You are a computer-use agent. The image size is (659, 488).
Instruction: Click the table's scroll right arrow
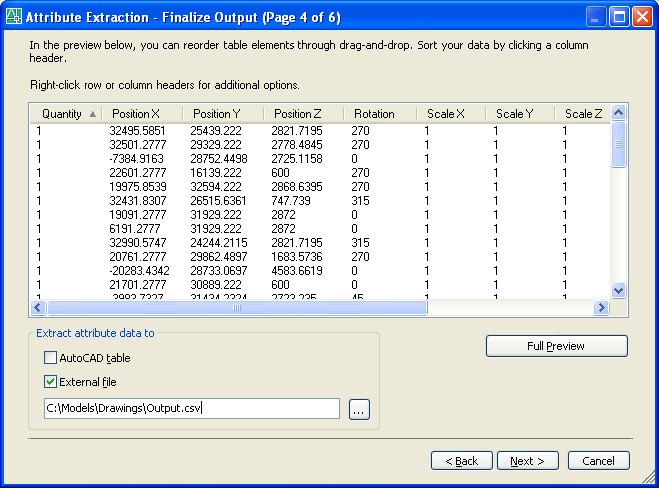(x=601, y=308)
